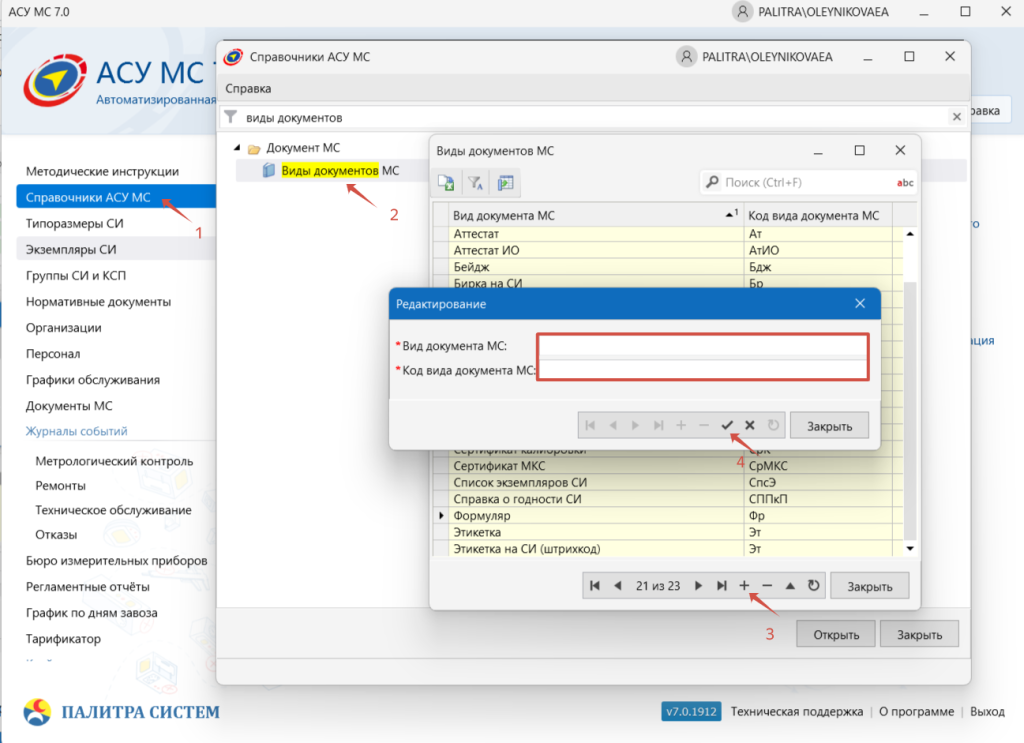Go to next record in Редактирование navigator
1024x743 pixels.
(x=635, y=426)
